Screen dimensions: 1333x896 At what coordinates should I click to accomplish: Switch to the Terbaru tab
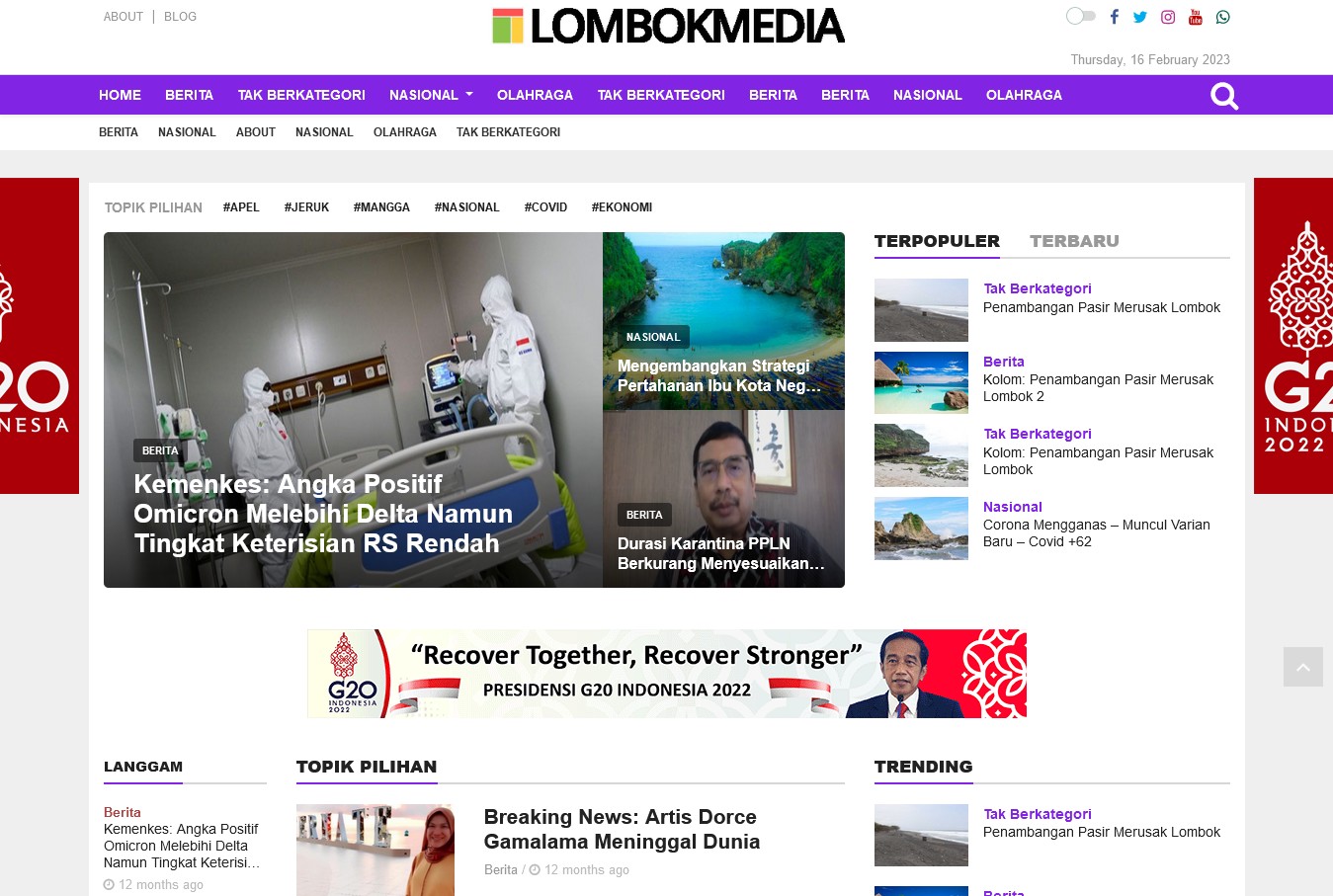pyautogui.click(x=1074, y=241)
